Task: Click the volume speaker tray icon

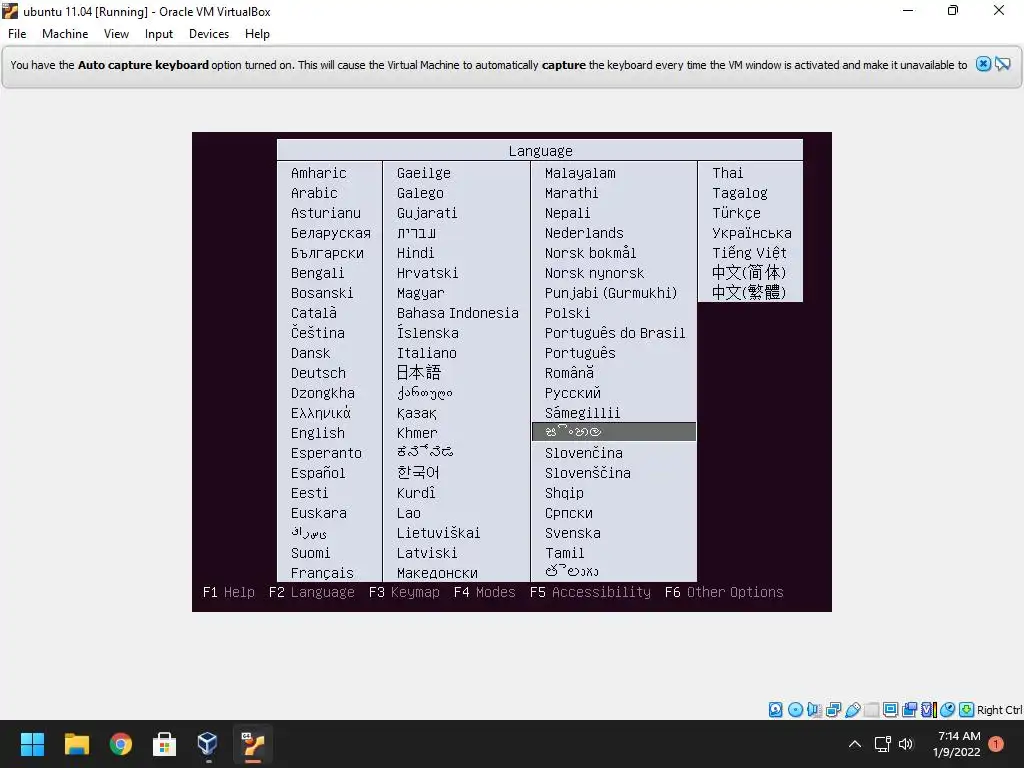Action: point(906,744)
